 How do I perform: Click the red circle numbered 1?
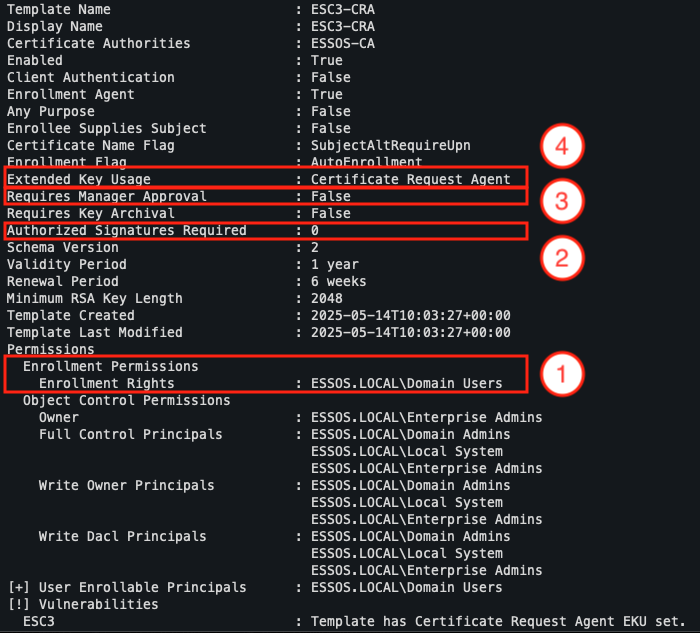click(561, 374)
